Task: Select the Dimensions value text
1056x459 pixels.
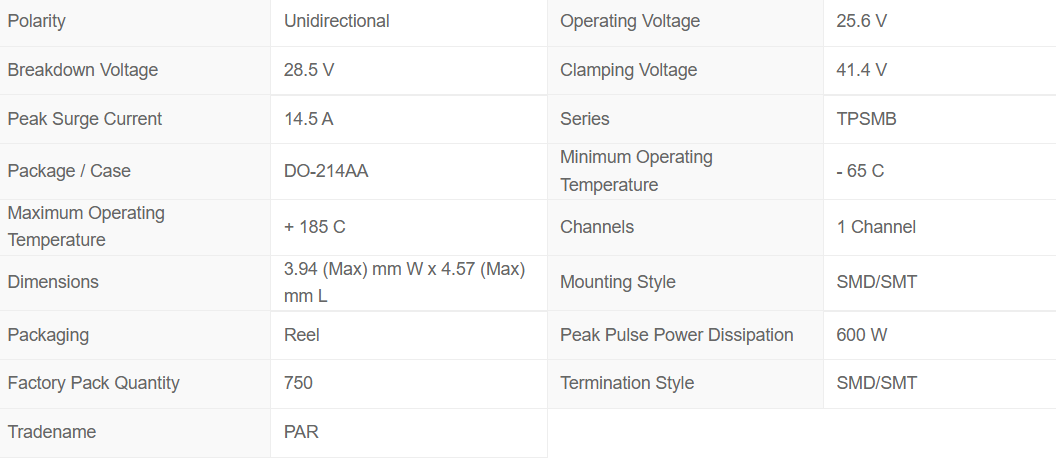Action: [405, 282]
